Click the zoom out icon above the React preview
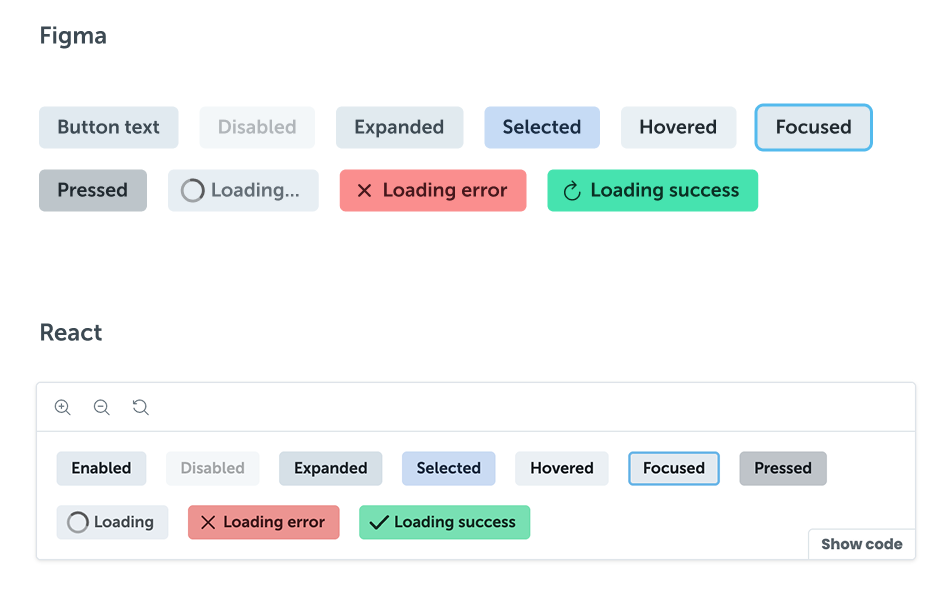 pyautogui.click(x=101, y=407)
